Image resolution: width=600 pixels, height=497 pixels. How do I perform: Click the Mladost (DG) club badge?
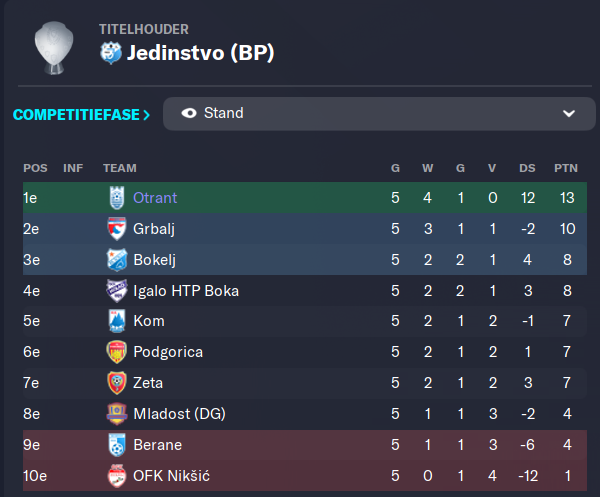coord(117,414)
